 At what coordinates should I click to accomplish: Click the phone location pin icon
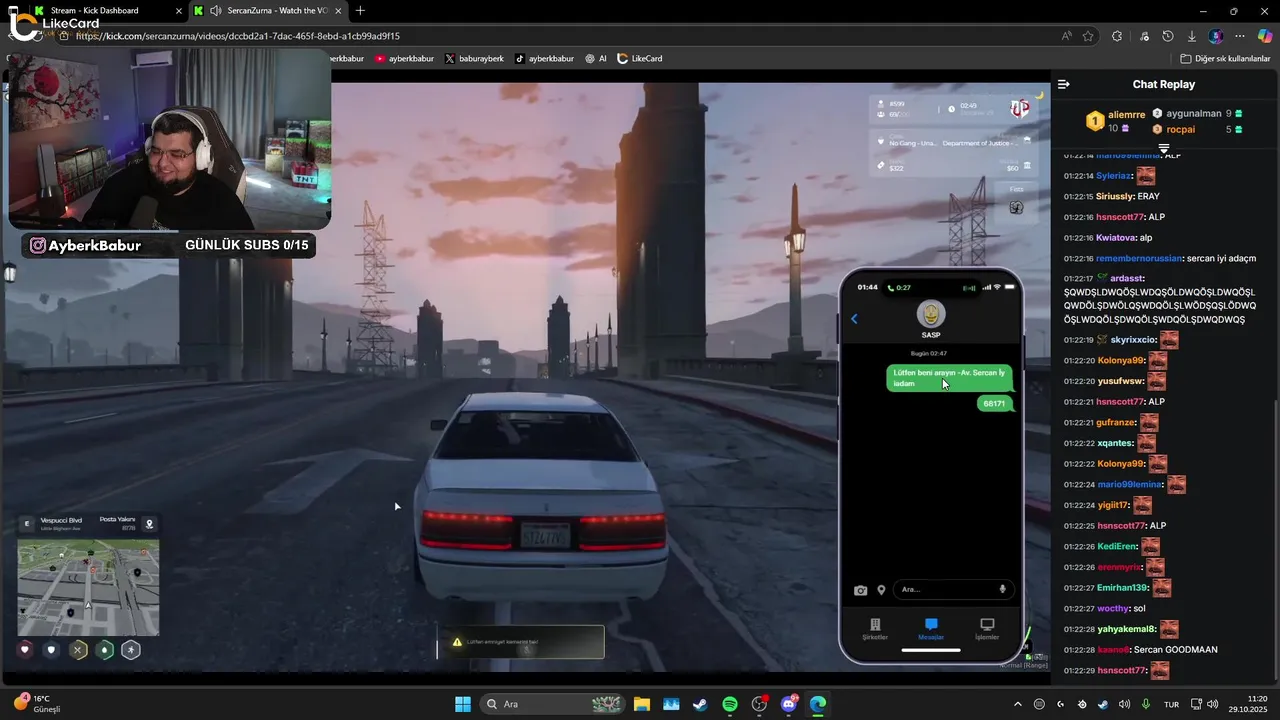coord(881,590)
